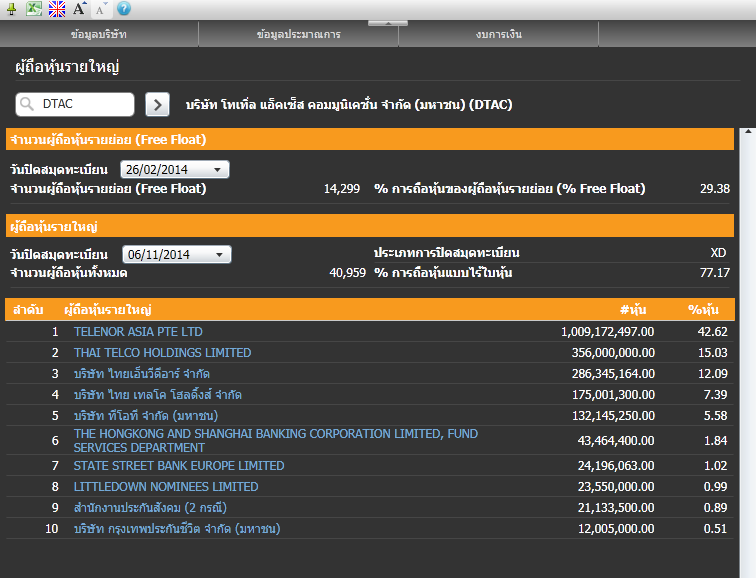Open the ข้อมูลประมาณการ tab
This screenshot has width=756, height=578.
pos(298,34)
